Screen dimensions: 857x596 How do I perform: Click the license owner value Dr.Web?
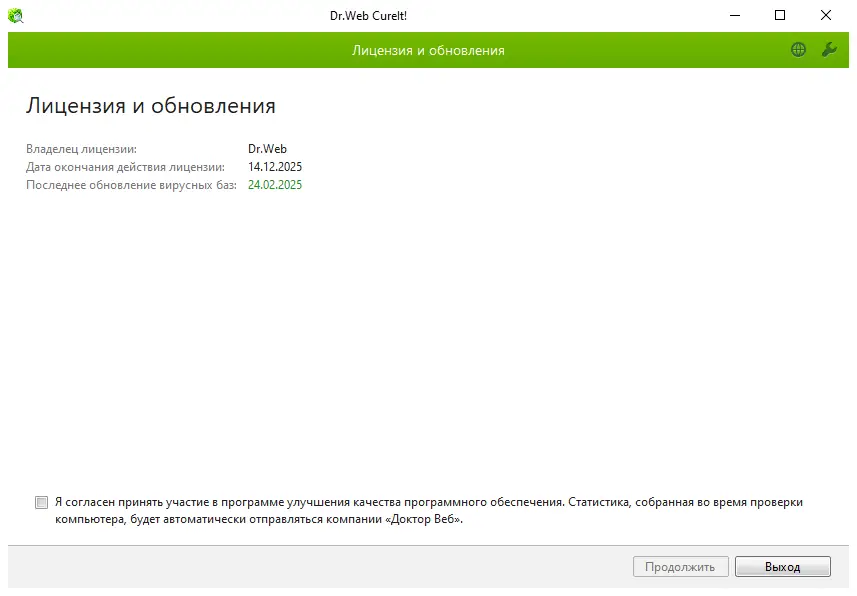click(x=267, y=149)
